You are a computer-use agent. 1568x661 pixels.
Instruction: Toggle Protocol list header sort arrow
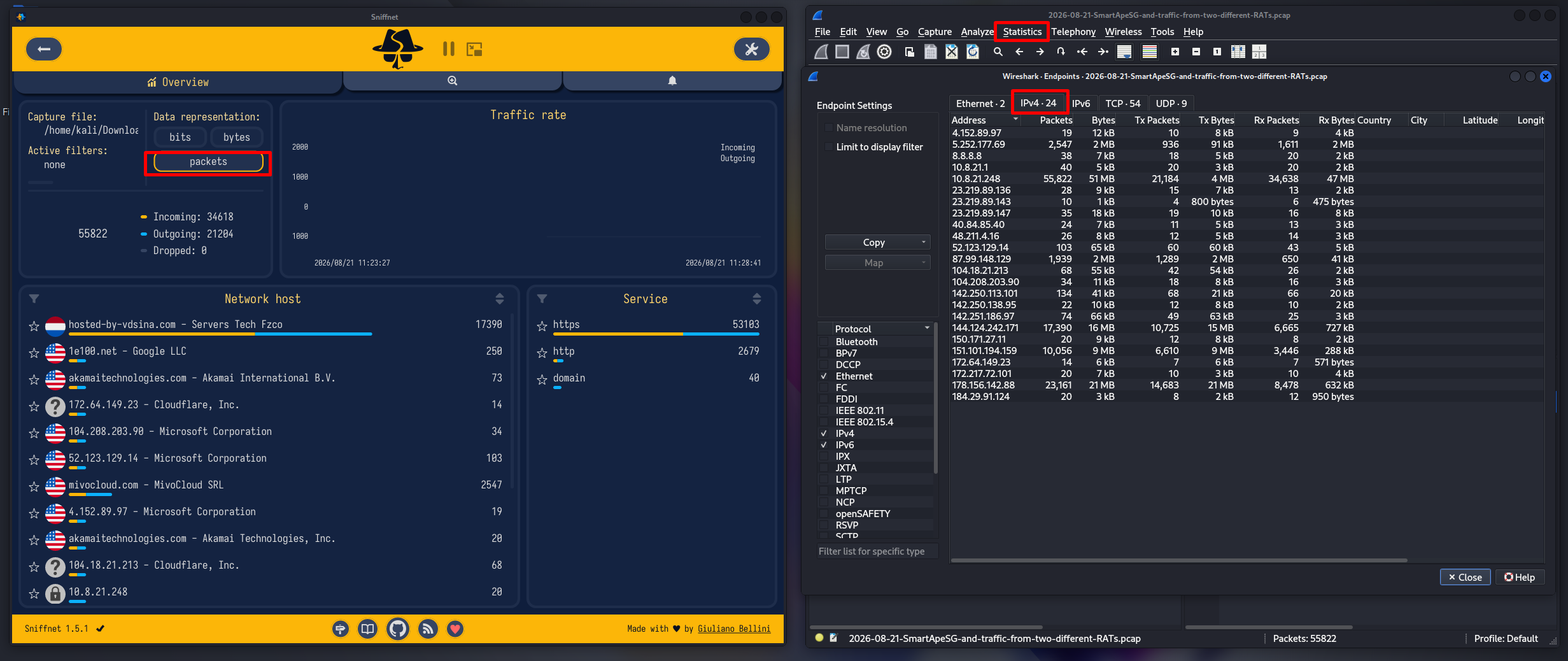[927, 329]
